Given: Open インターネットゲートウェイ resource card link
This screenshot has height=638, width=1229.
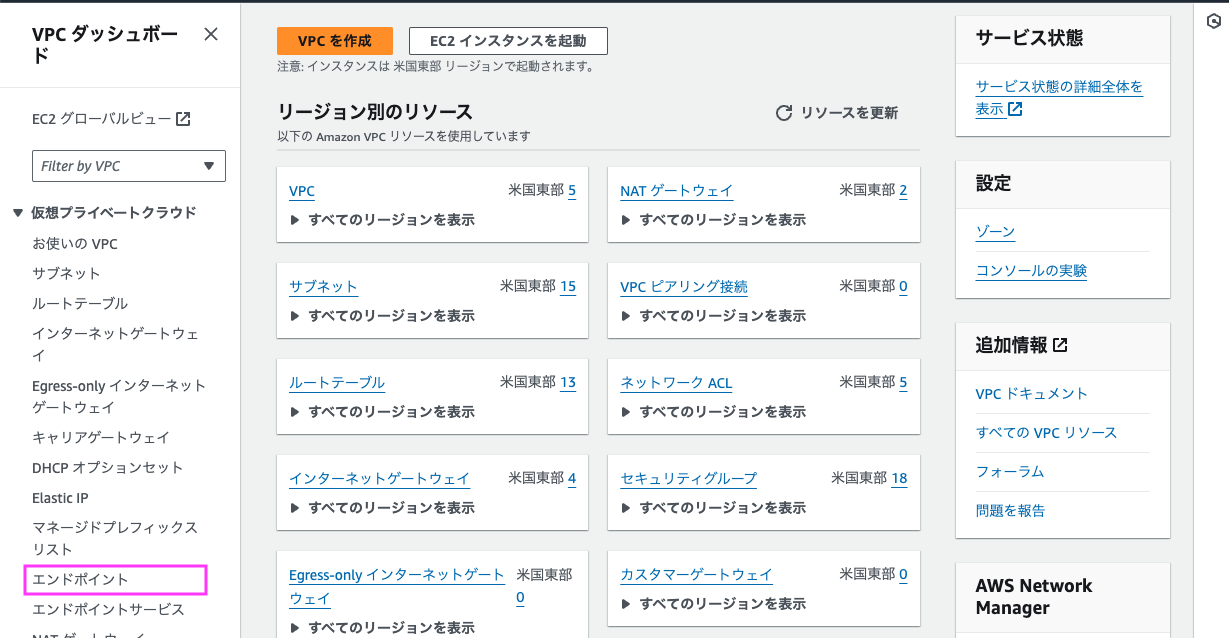Looking at the screenshot, I should tap(379, 478).
